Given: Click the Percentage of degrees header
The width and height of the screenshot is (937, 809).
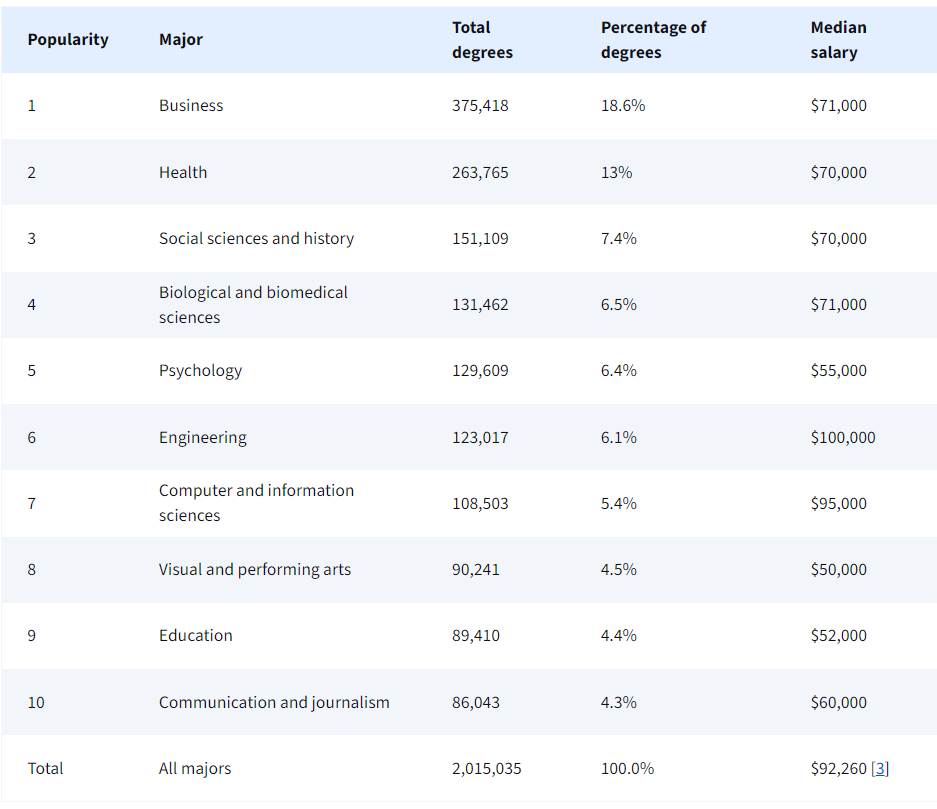Looking at the screenshot, I should click(653, 40).
